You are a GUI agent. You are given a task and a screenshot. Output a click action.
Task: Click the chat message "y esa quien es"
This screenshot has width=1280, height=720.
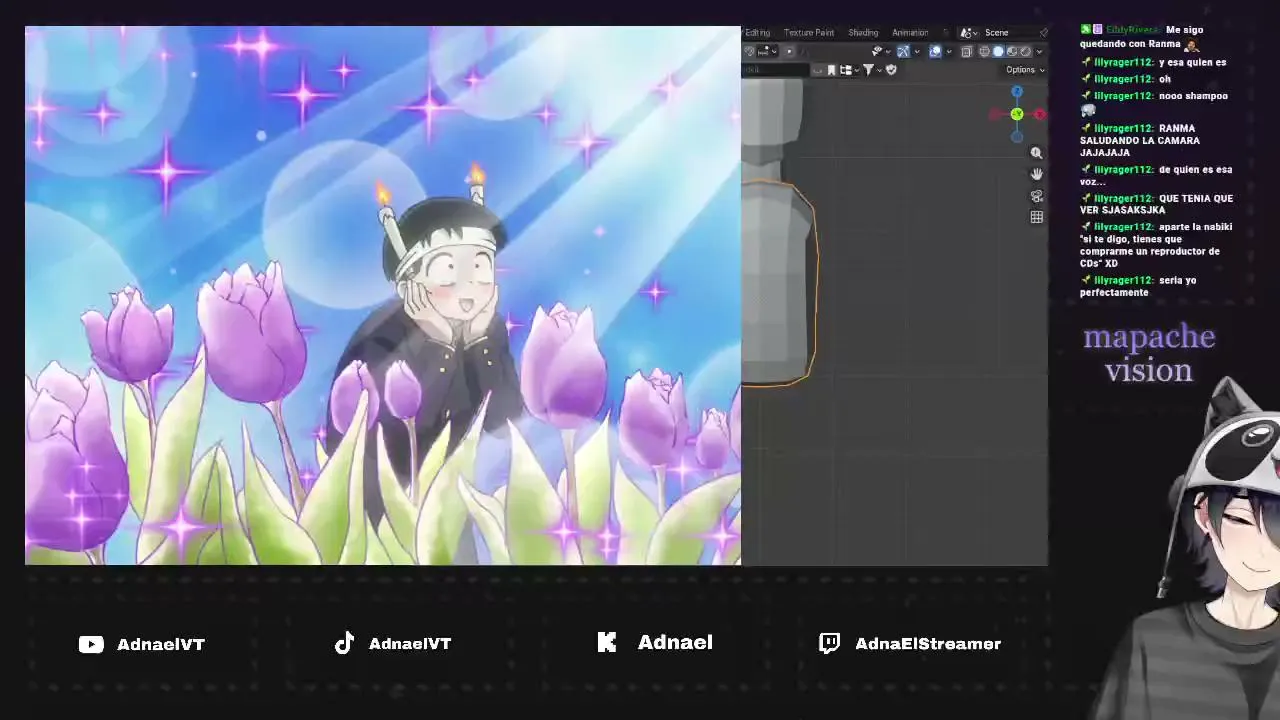1192,62
